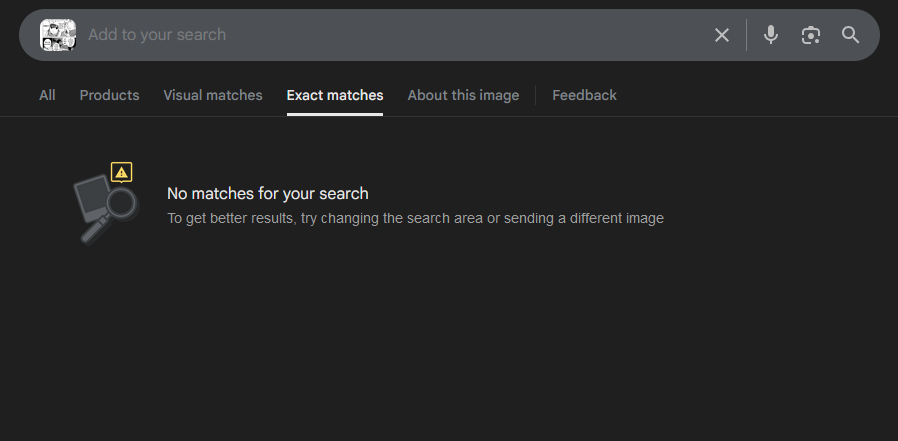898x441 pixels.
Task: Select the Visual matches tab
Action: [x=213, y=95]
